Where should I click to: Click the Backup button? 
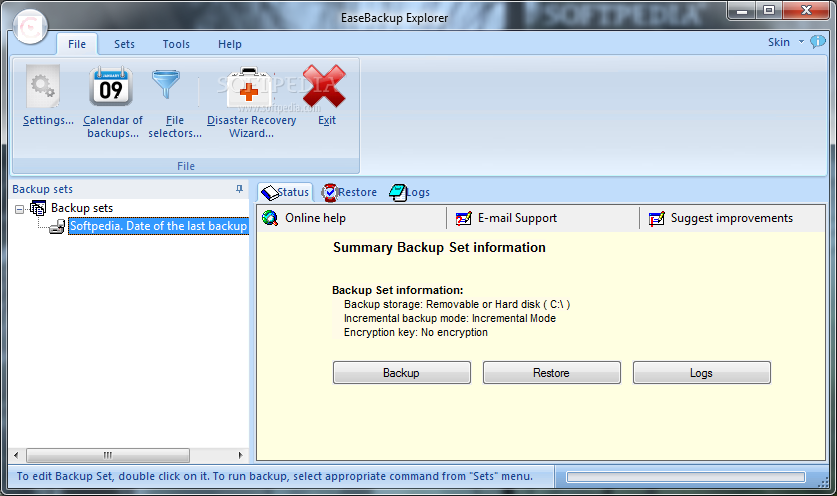coord(401,373)
